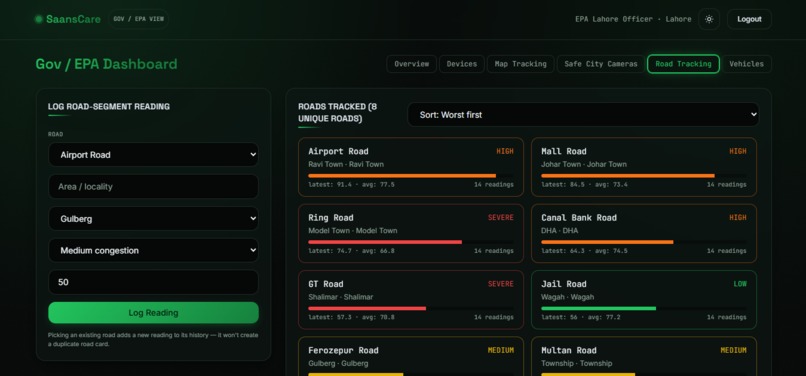Click the Log Reading button
Screen dimensions: 806x376
tap(153, 313)
